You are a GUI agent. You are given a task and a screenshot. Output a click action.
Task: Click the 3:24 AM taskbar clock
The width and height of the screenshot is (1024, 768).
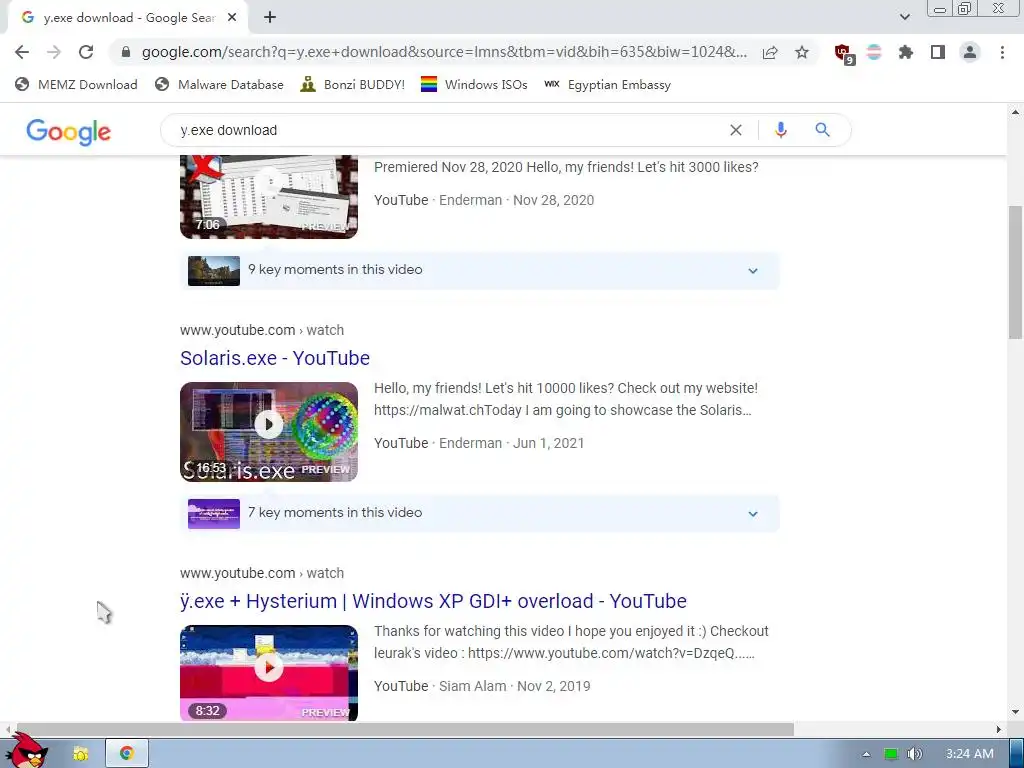969,754
